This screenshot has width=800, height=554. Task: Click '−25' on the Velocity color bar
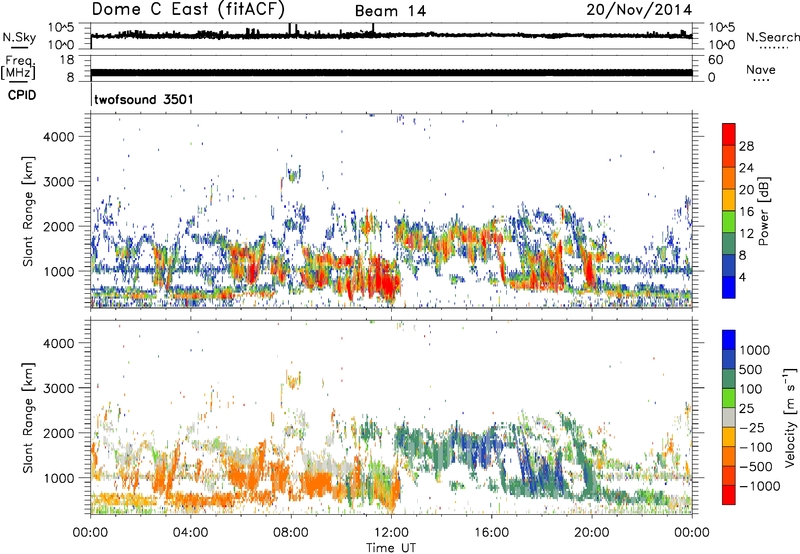(x=752, y=427)
